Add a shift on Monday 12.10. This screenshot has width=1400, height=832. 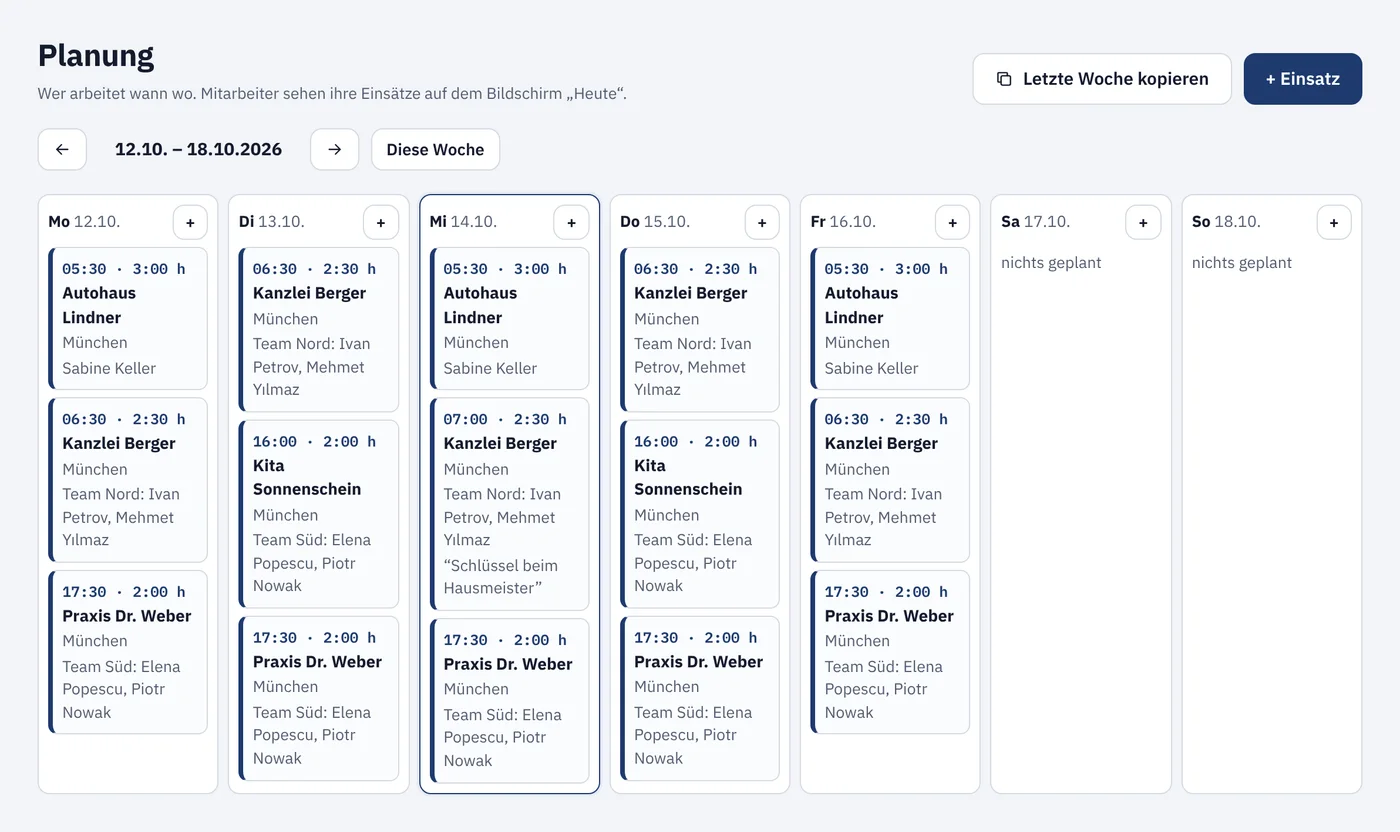pos(190,222)
